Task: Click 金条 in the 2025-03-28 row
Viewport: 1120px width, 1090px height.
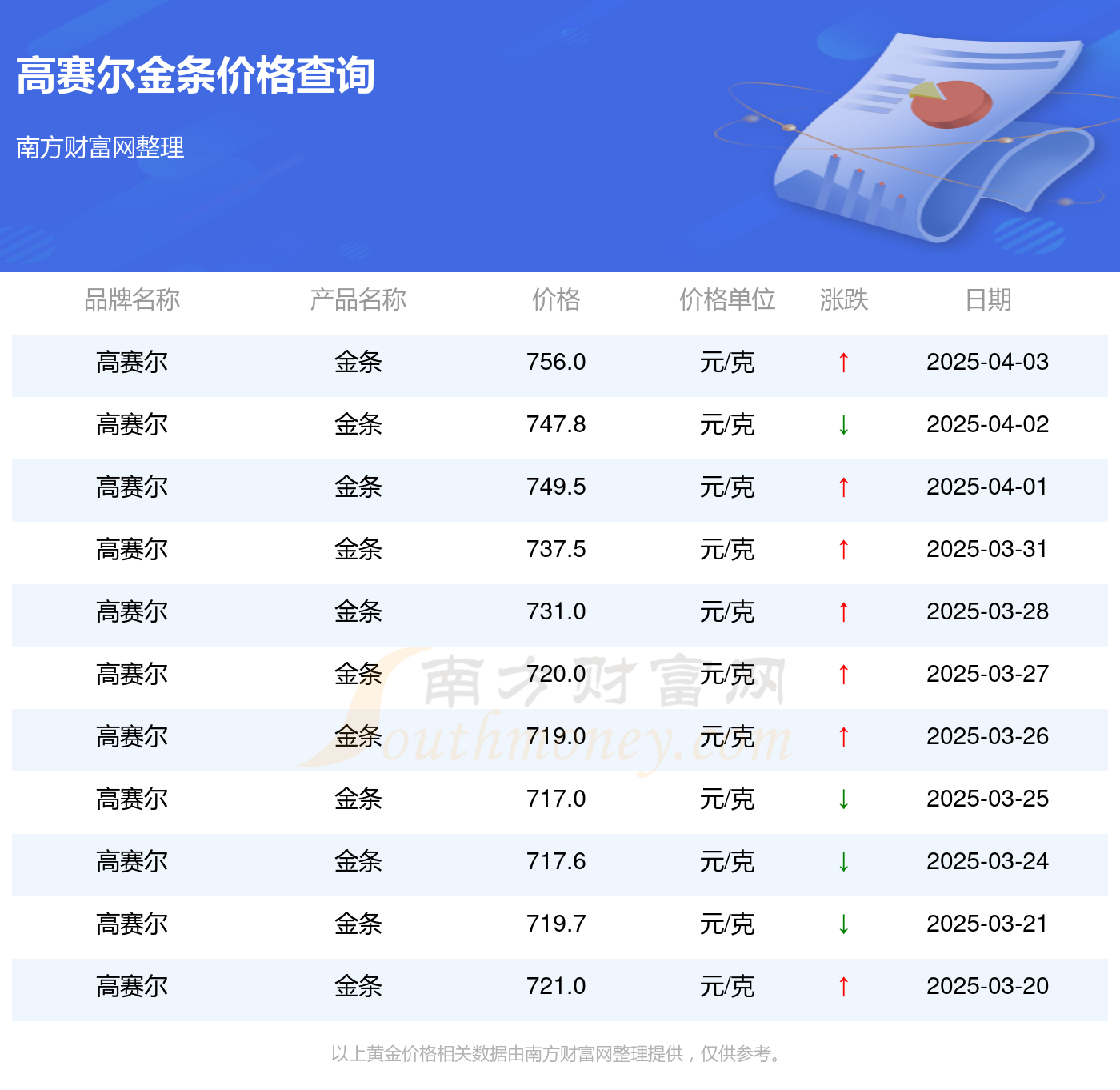Action: coord(358,612)
